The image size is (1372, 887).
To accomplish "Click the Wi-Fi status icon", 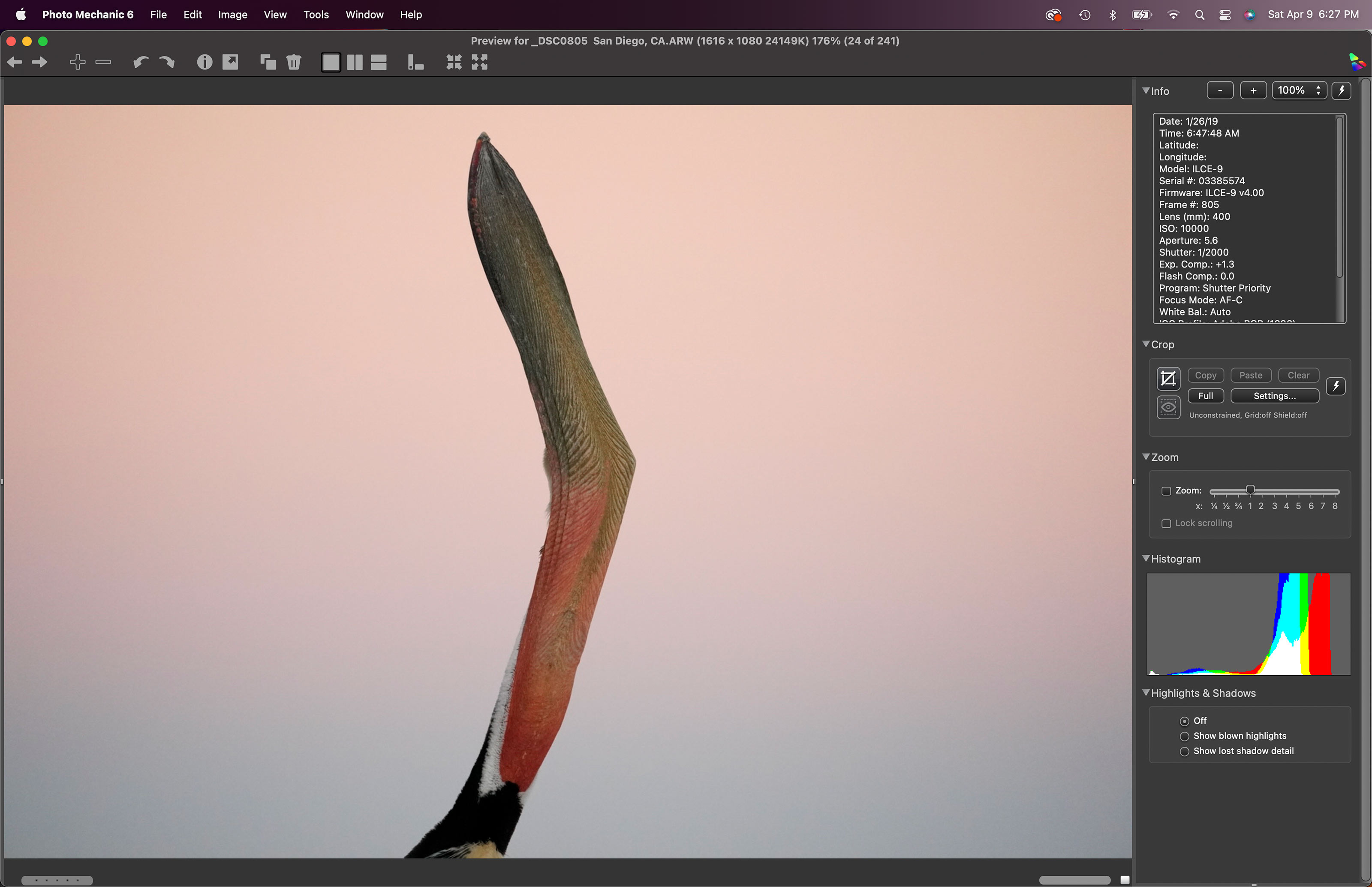I will click(x=1173, y=15).
